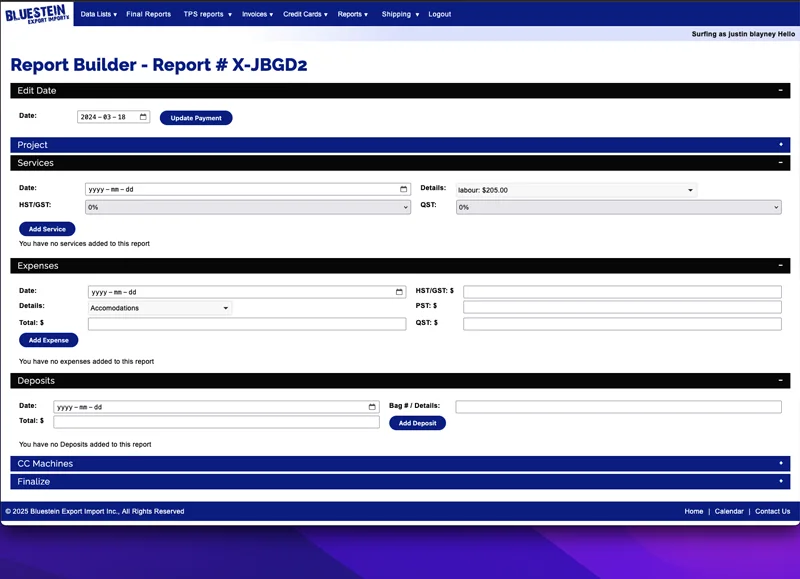Open the Data Lists menu
Image resolution: width=800 pixels, height=579 pixels.
click(x=98, y=14)
